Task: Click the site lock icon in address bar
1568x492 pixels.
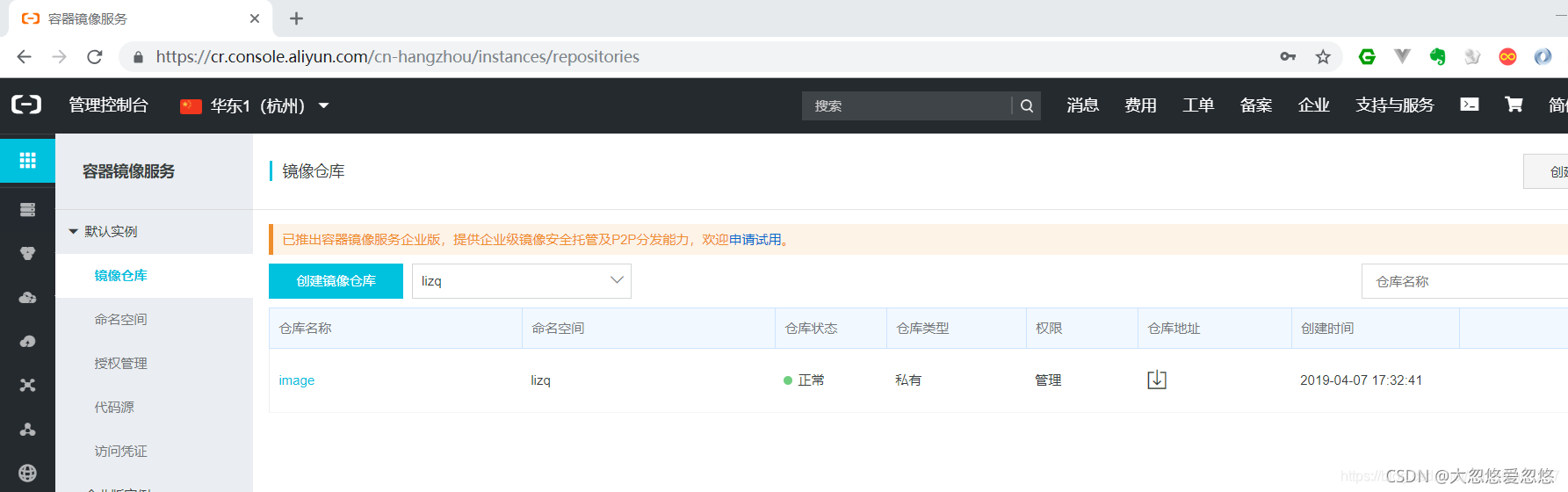Action: click(x=138, y=57)
